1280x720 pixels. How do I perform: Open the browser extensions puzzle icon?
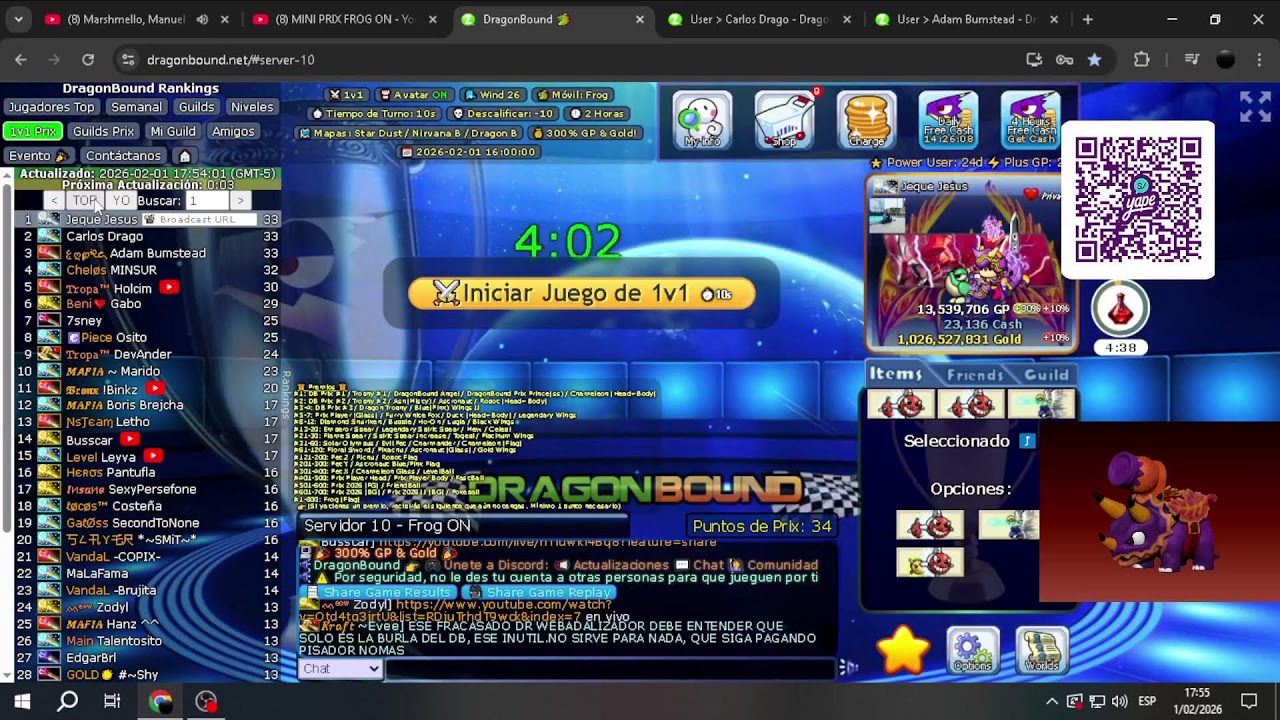tap(1142, 60)
